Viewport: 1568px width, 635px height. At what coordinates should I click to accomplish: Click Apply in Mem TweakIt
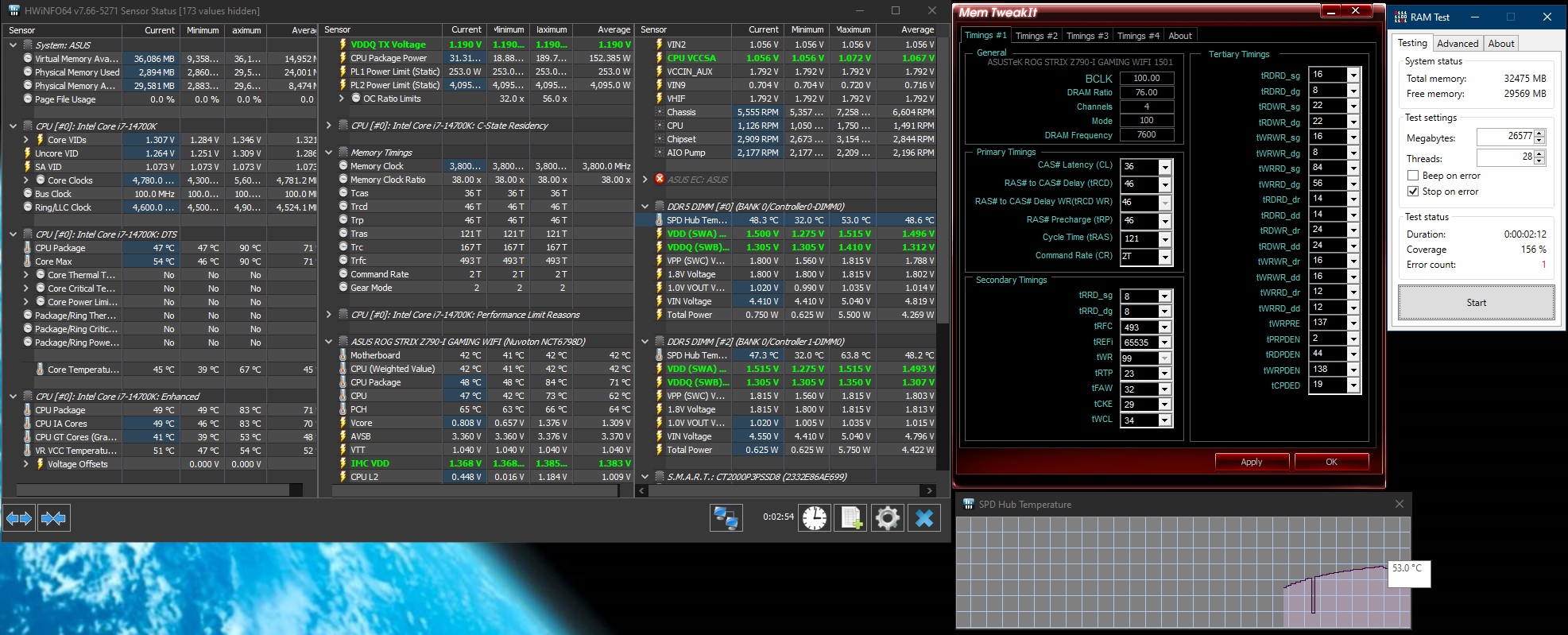tap(1252, 462)
